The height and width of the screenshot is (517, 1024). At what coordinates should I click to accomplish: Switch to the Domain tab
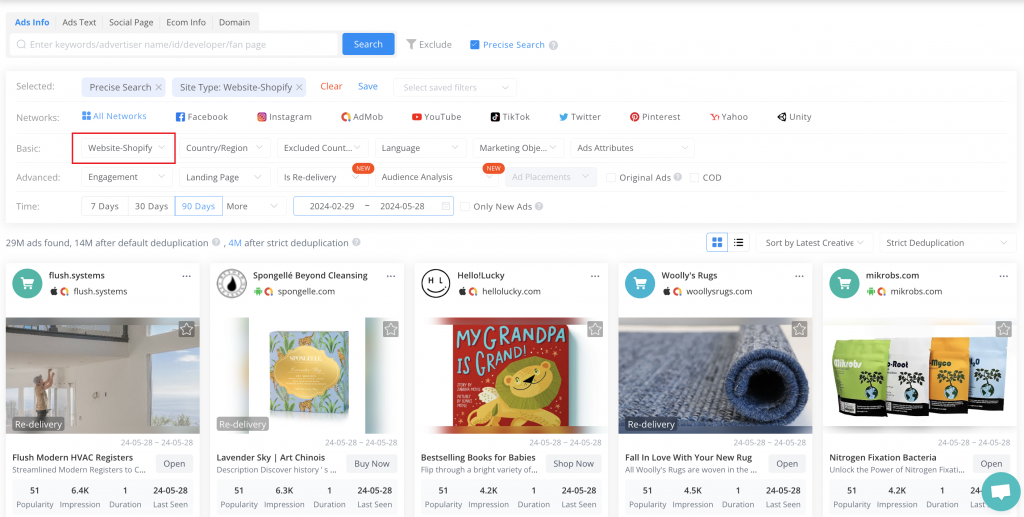coord(234,22)
